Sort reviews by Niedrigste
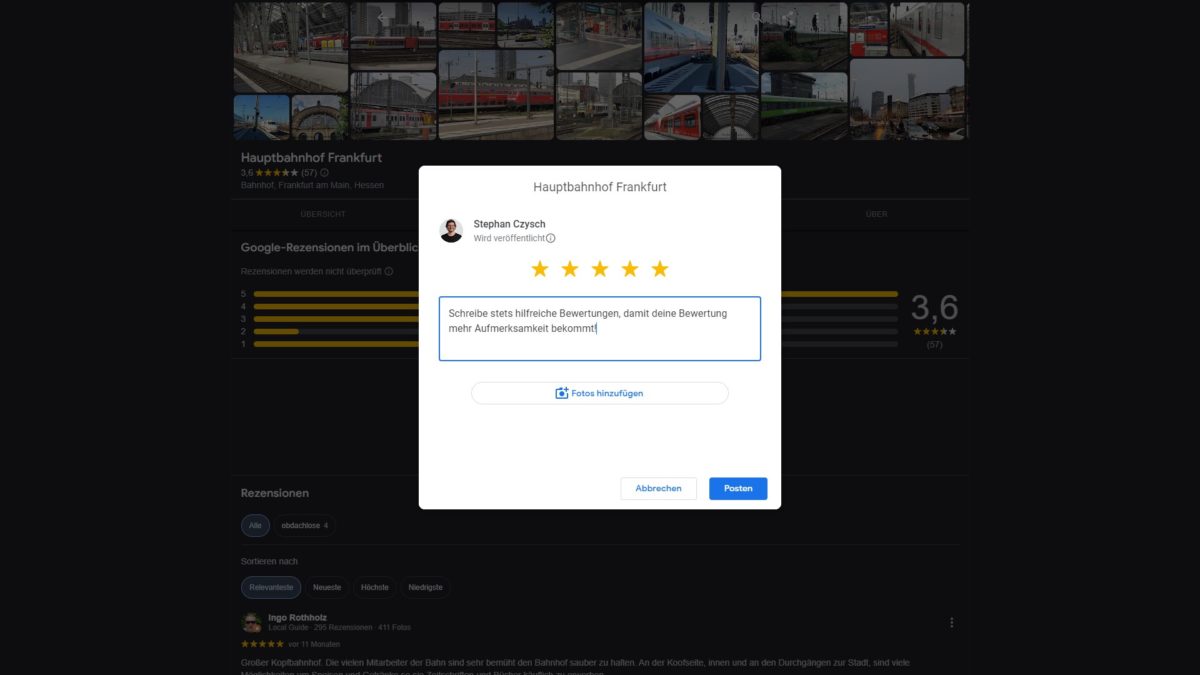This screenshot has height=675, width=1200. tap(426, 588)
